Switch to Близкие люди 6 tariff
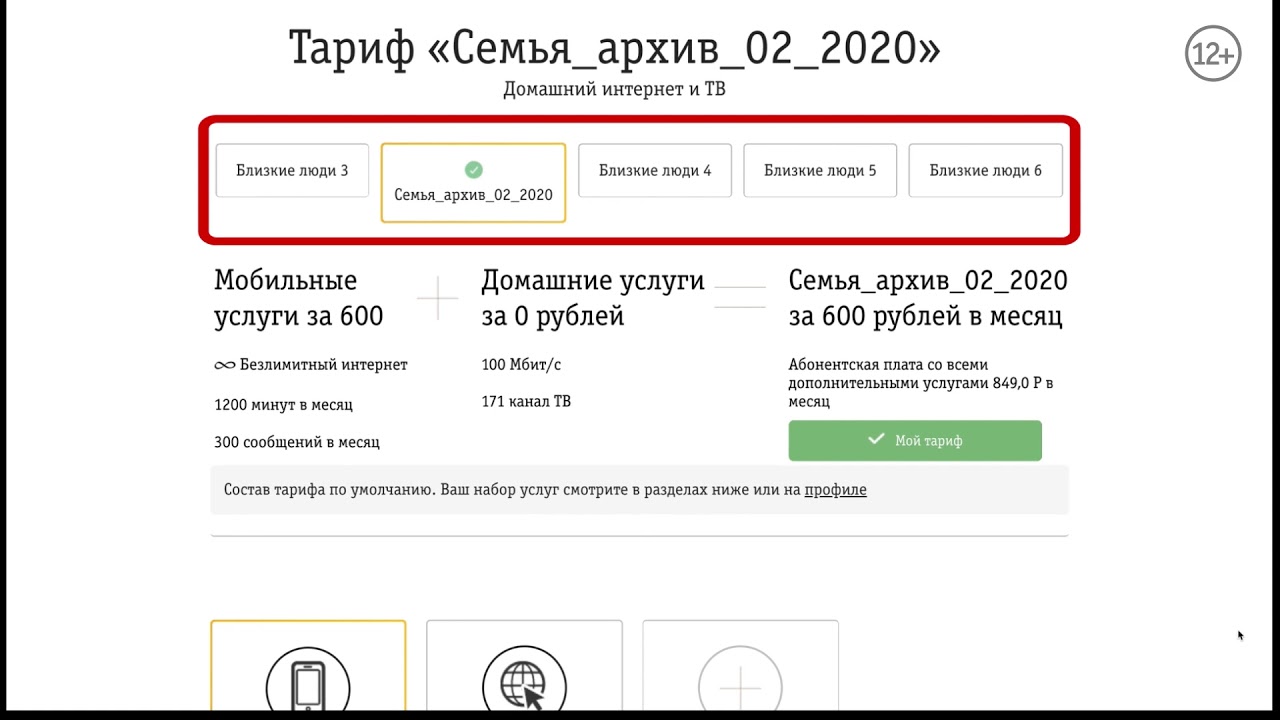The image size is (1280, 720). [985, 170]
